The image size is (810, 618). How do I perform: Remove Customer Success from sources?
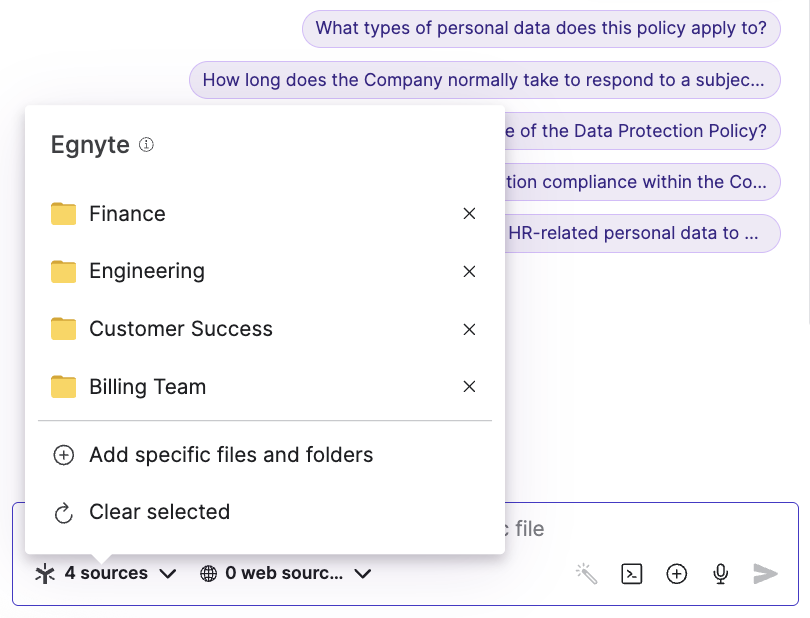pos(469,329)
